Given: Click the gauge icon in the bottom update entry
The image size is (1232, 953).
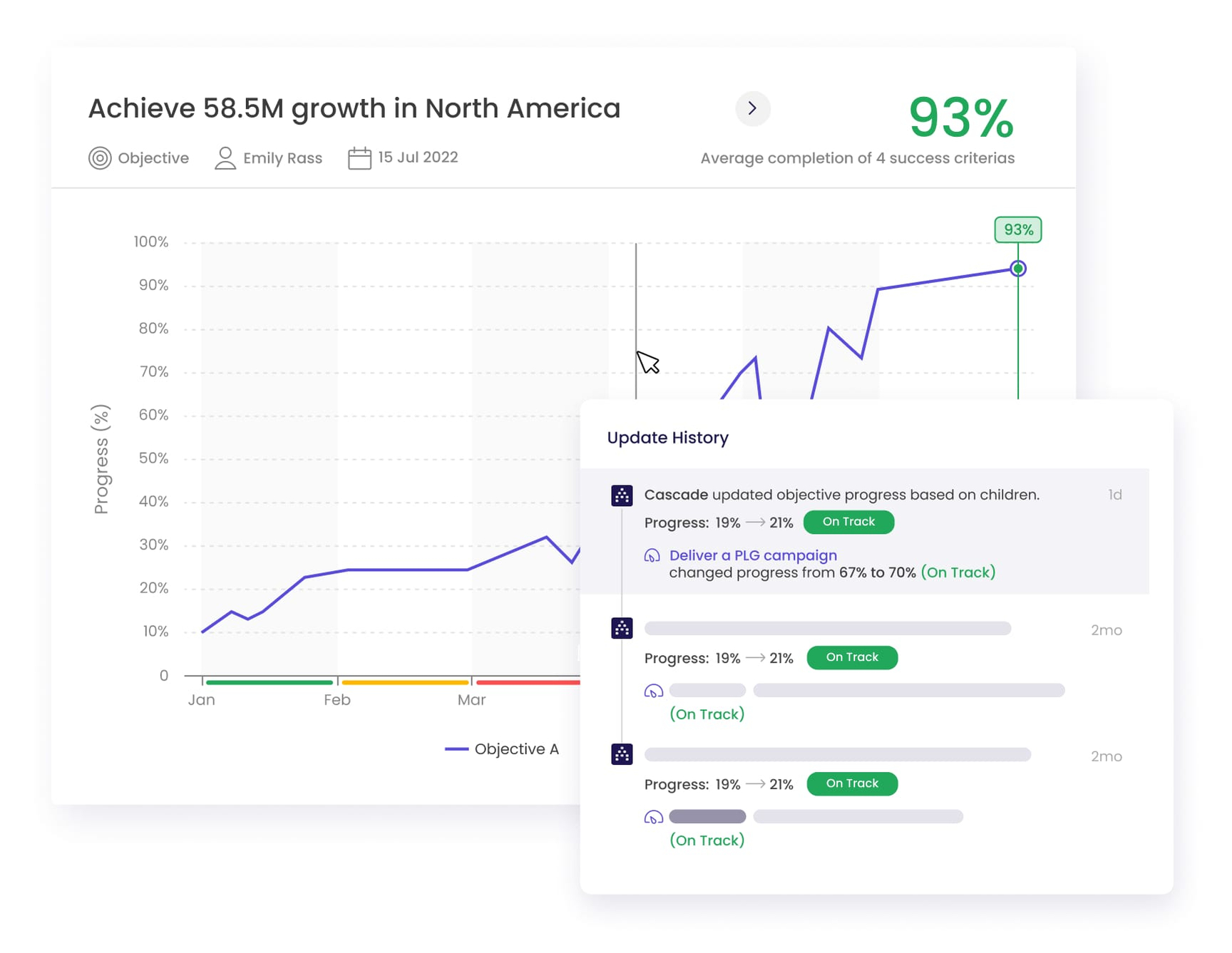Looking at the screenshot, I should [x=654, y=817].
